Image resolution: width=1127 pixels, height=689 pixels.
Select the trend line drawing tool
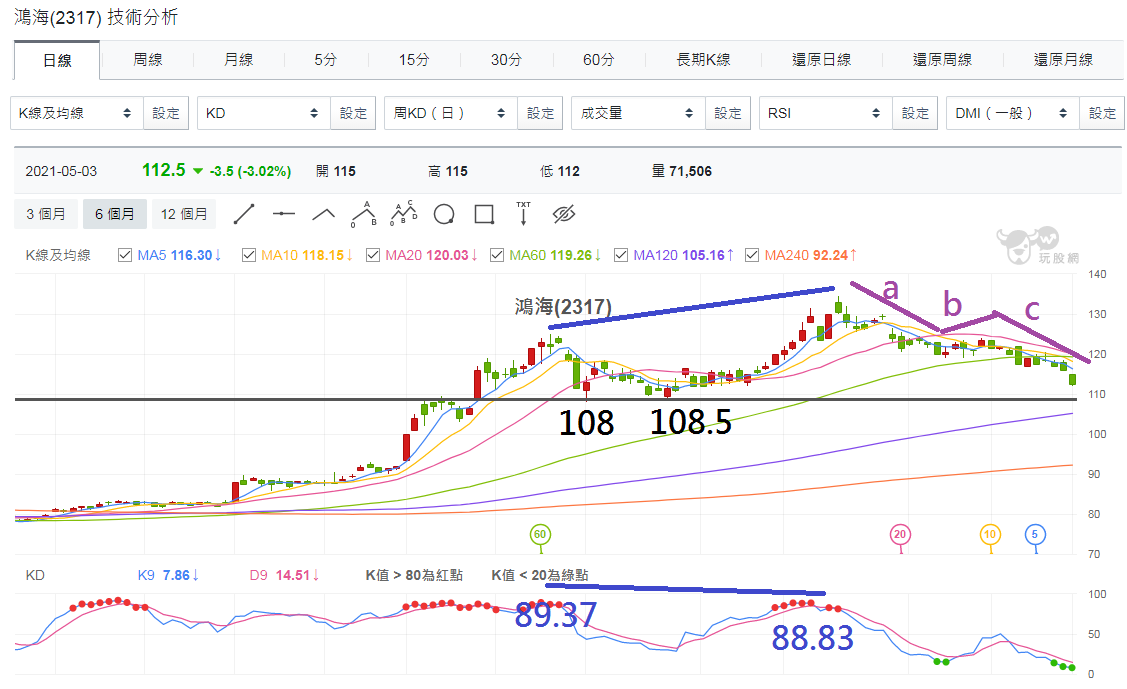tap(244, 214)
